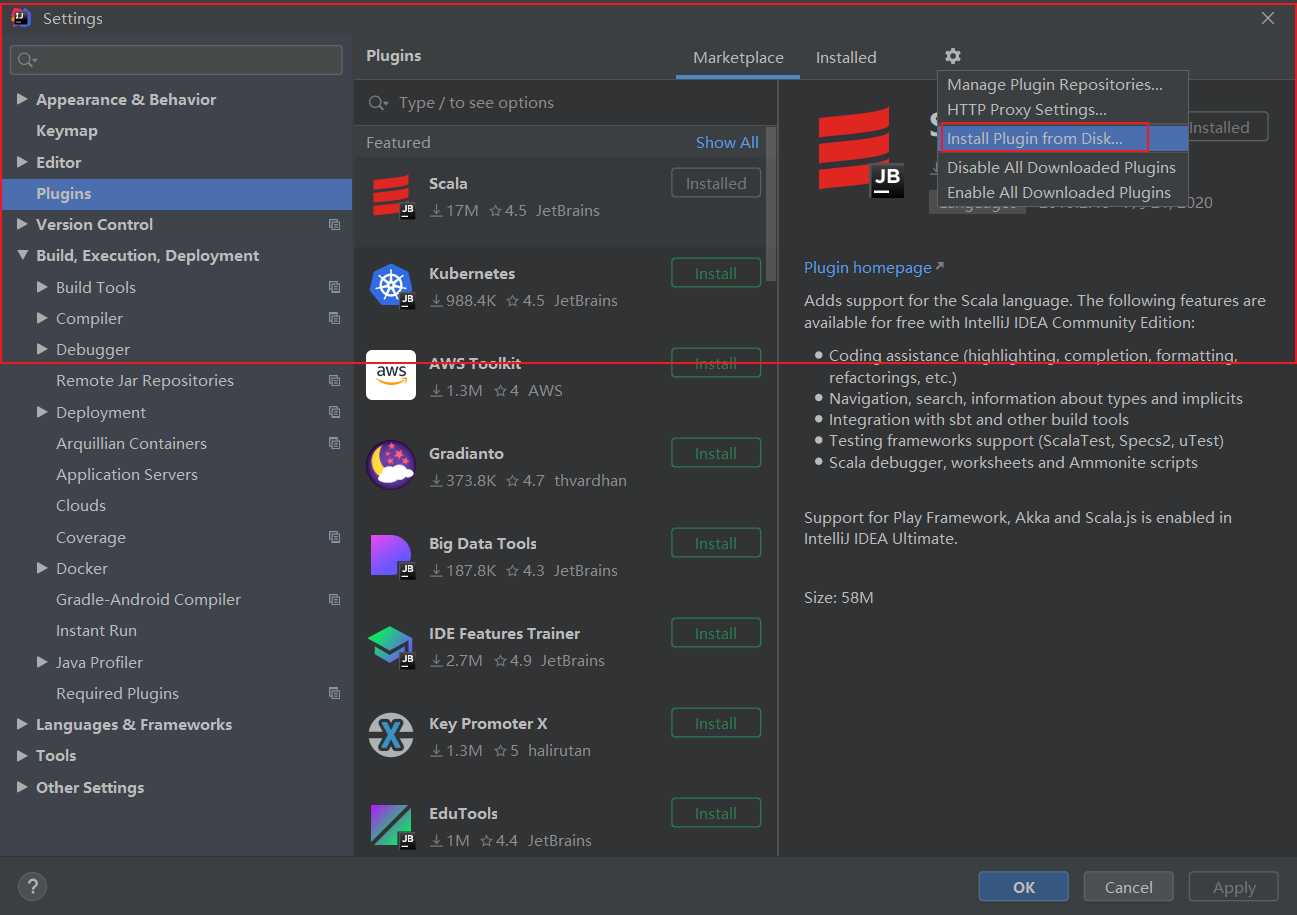Click the Key Promoter X icon
1297x915 pixels.
[391, 736]
